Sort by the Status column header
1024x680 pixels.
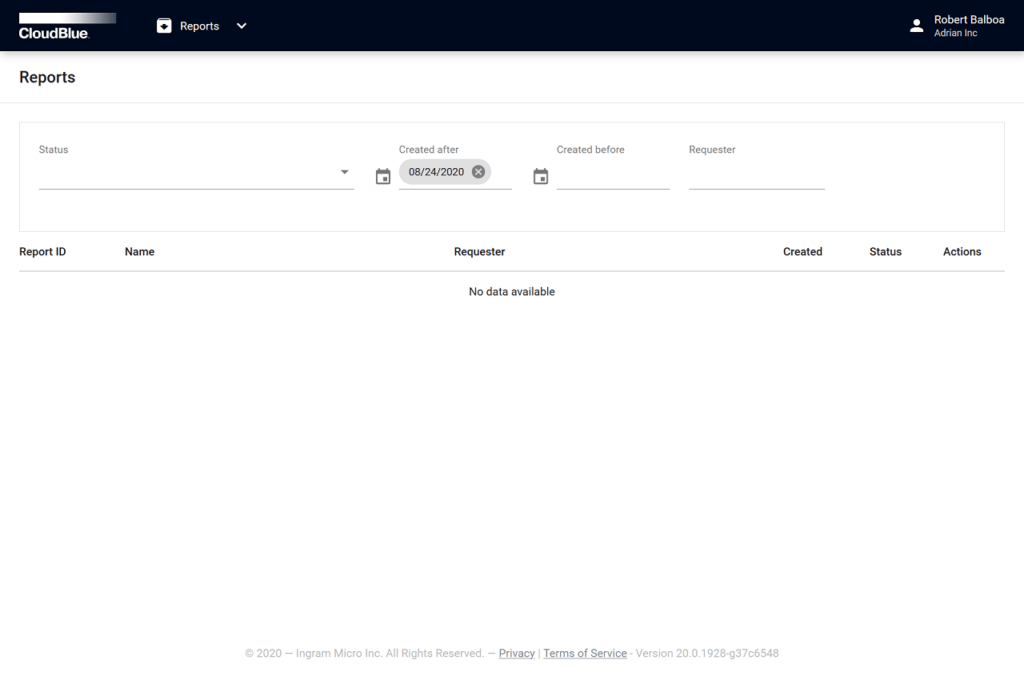(x=885, y=251)
